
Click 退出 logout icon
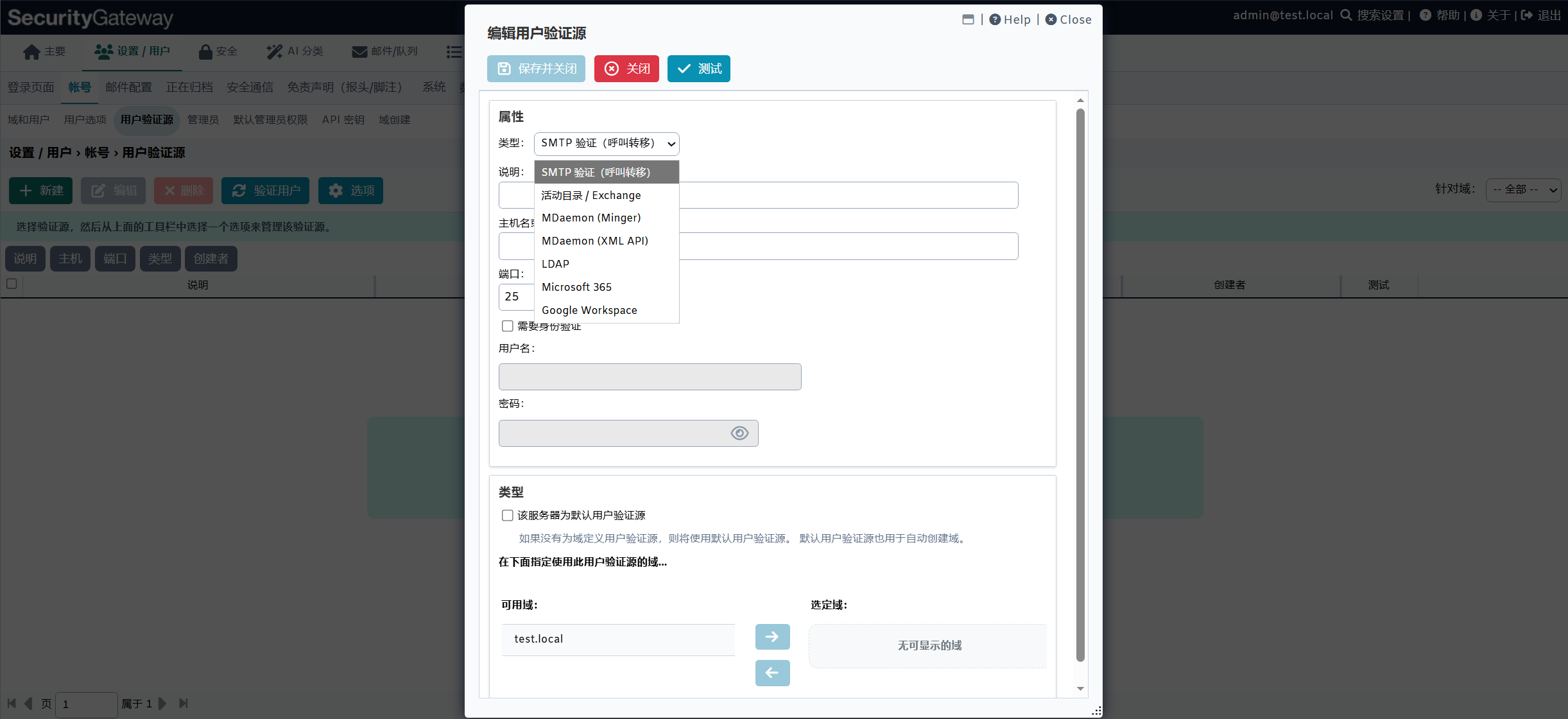point(1527,15)
